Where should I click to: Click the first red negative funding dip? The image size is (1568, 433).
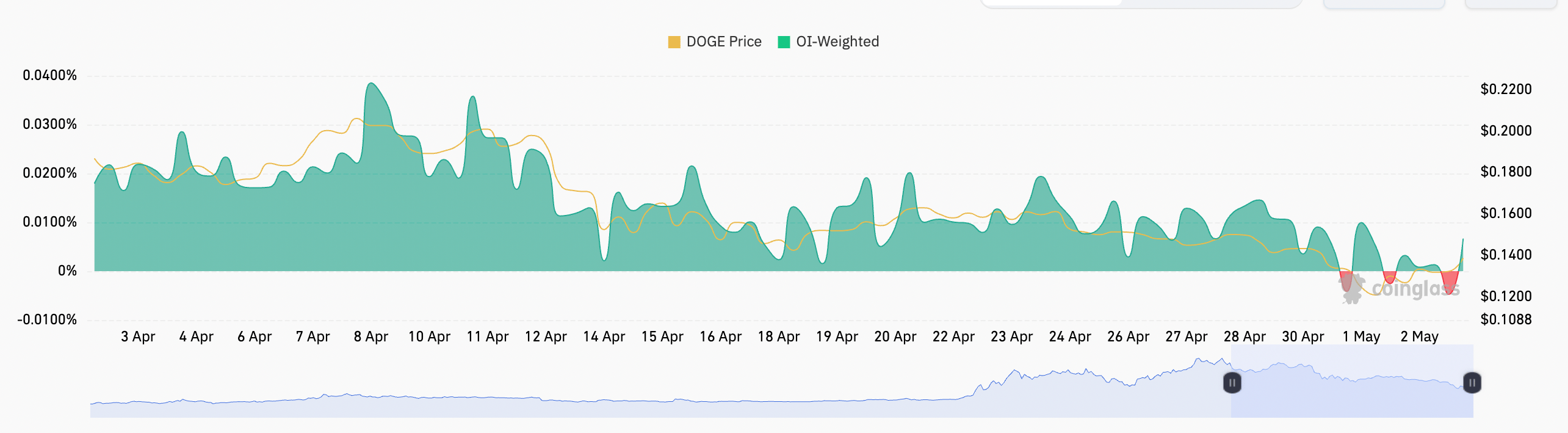[x=1346, y=281]
